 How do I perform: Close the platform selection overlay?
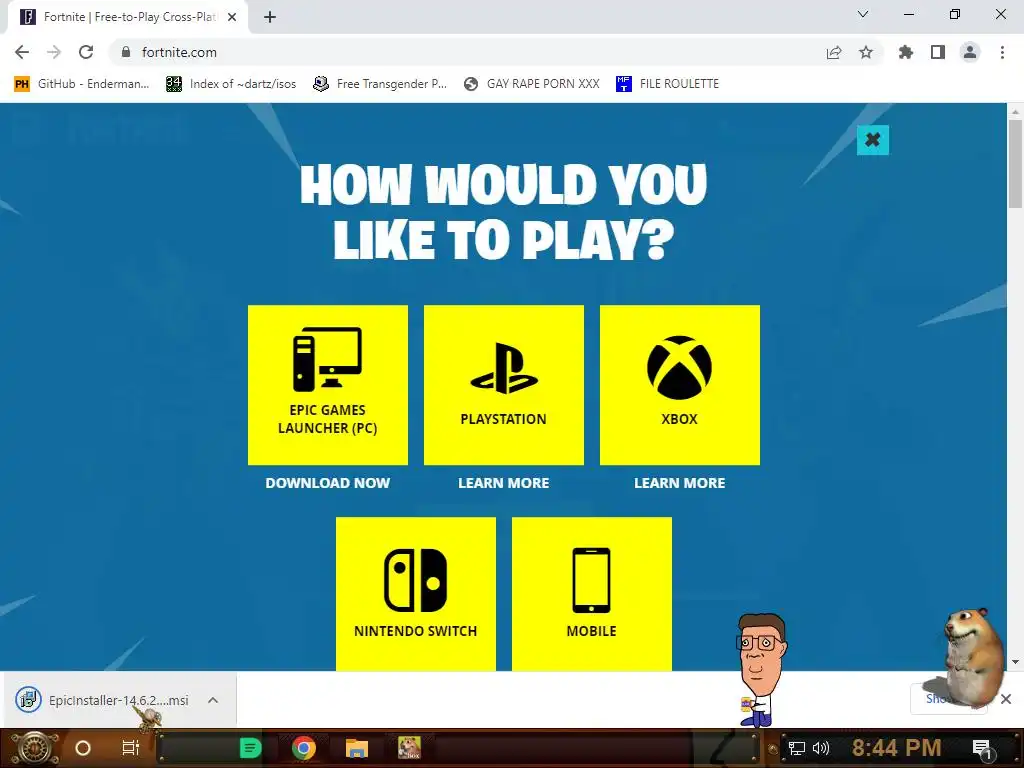point(872,140)
